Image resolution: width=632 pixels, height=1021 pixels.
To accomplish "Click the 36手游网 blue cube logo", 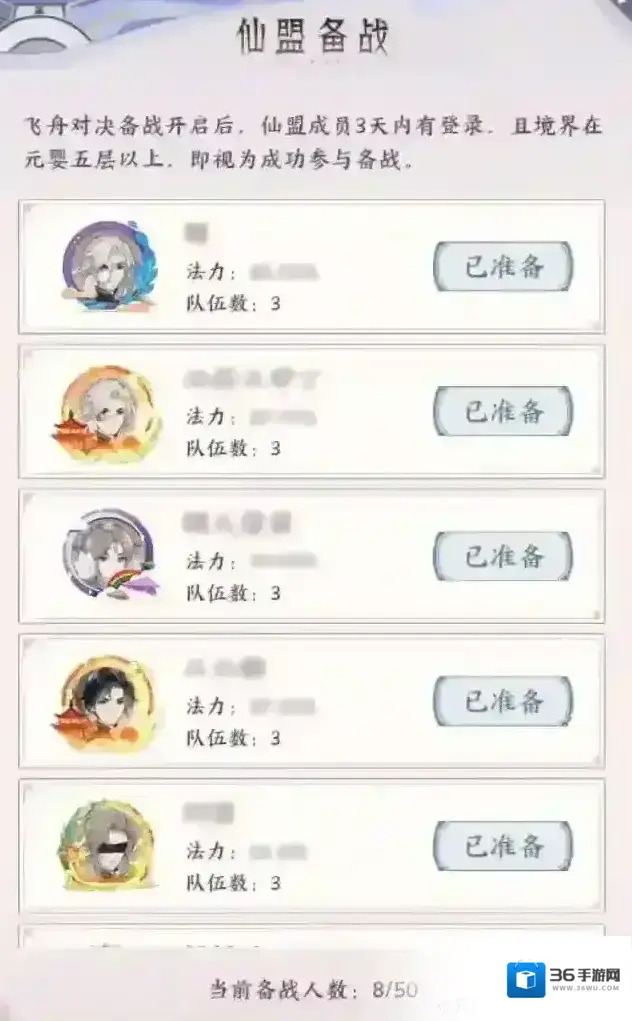I will [526, 980].
